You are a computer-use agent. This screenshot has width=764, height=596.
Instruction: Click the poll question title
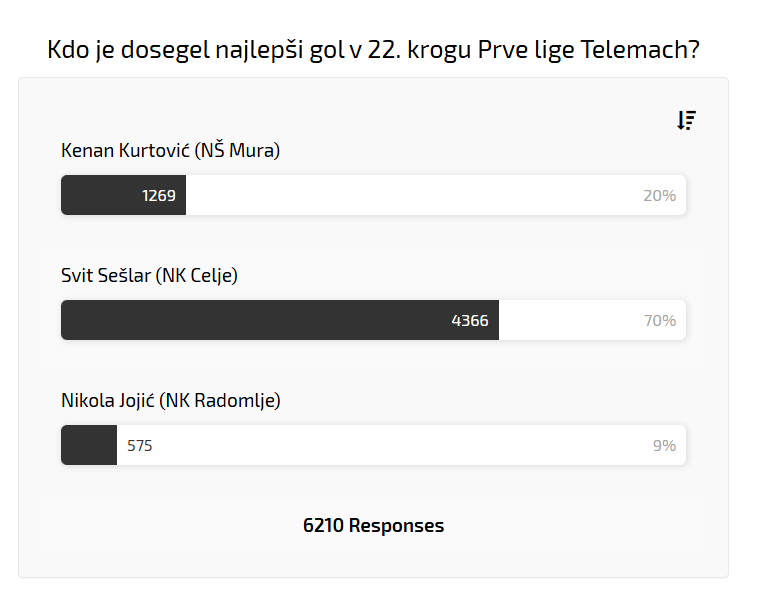click(373, 50)
